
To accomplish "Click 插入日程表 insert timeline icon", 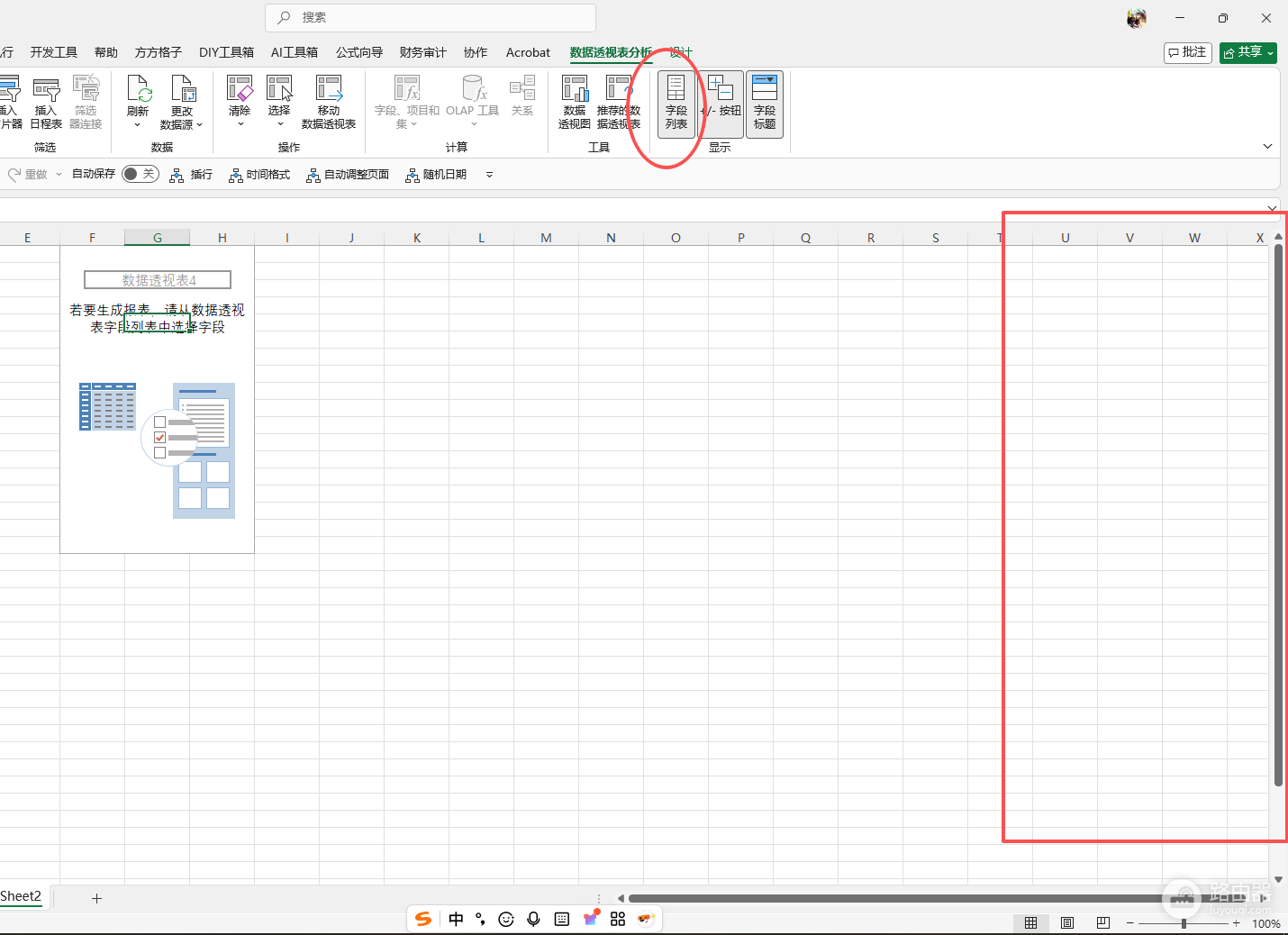I will pyautogui.click(x=46, y=103).
